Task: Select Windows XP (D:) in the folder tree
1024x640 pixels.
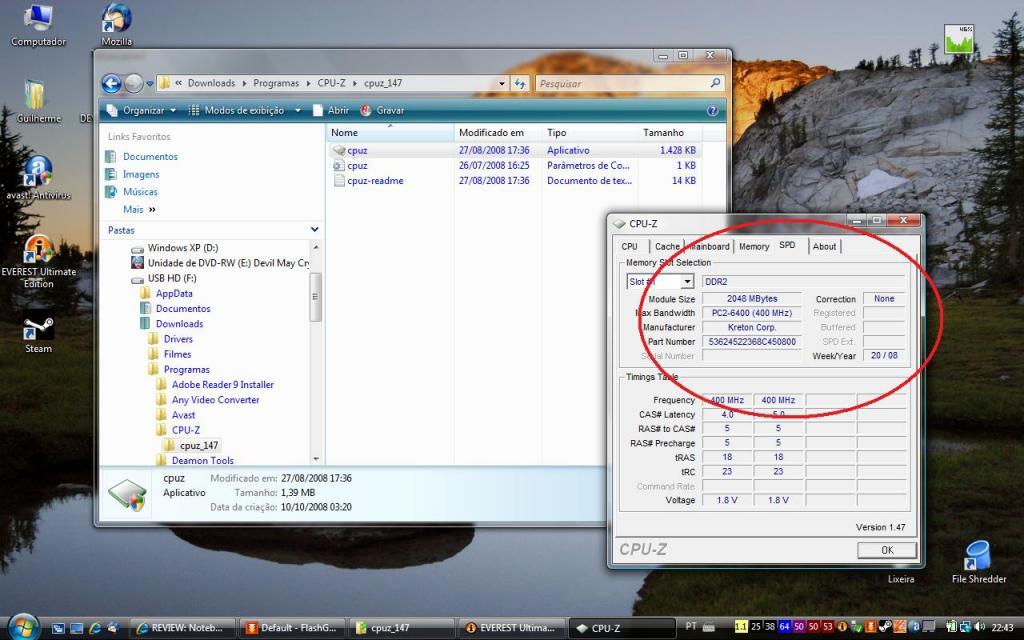Action: [175, 248]
